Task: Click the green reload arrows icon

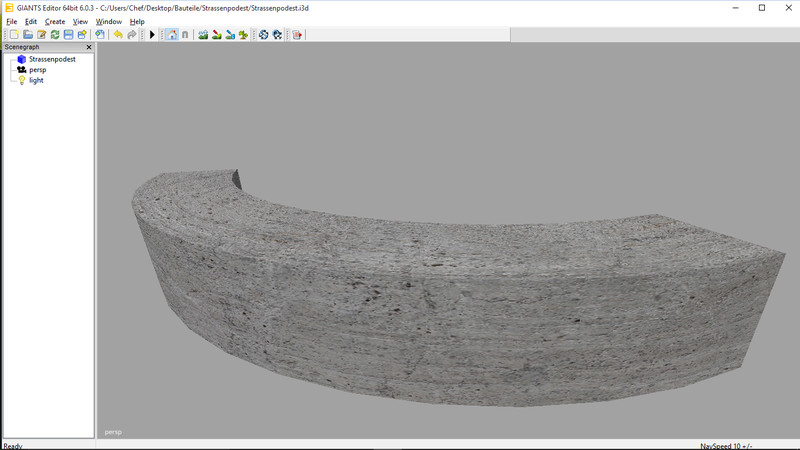Action: pyautogui.click(x=55, y=35)
